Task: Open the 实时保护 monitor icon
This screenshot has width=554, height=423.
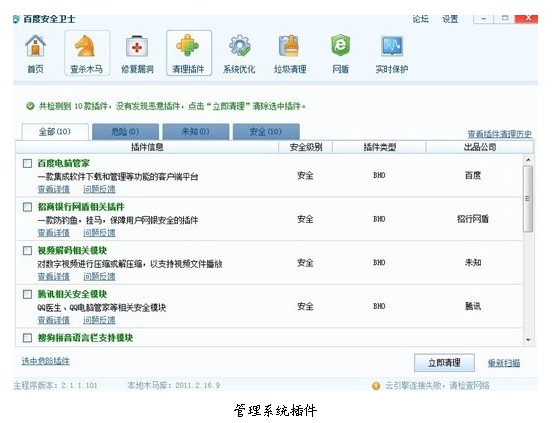Action: [392, 46]
